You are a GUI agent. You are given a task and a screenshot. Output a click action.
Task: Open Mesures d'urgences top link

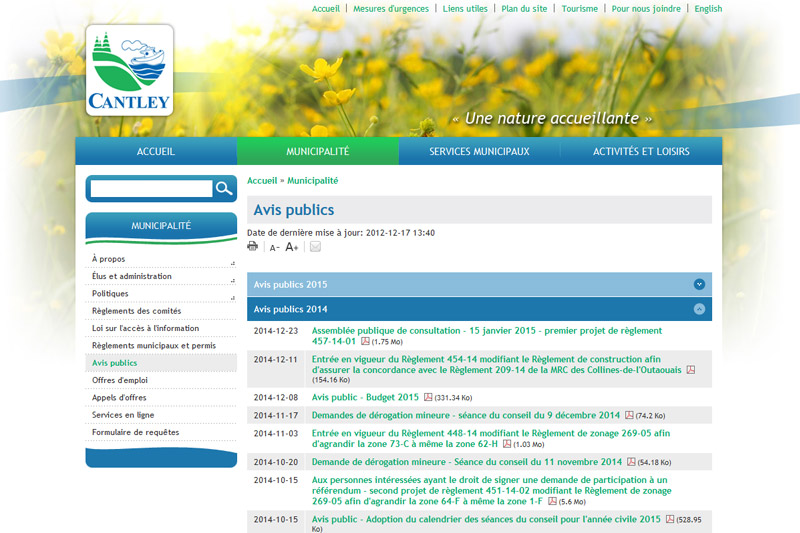coord(391,9)
